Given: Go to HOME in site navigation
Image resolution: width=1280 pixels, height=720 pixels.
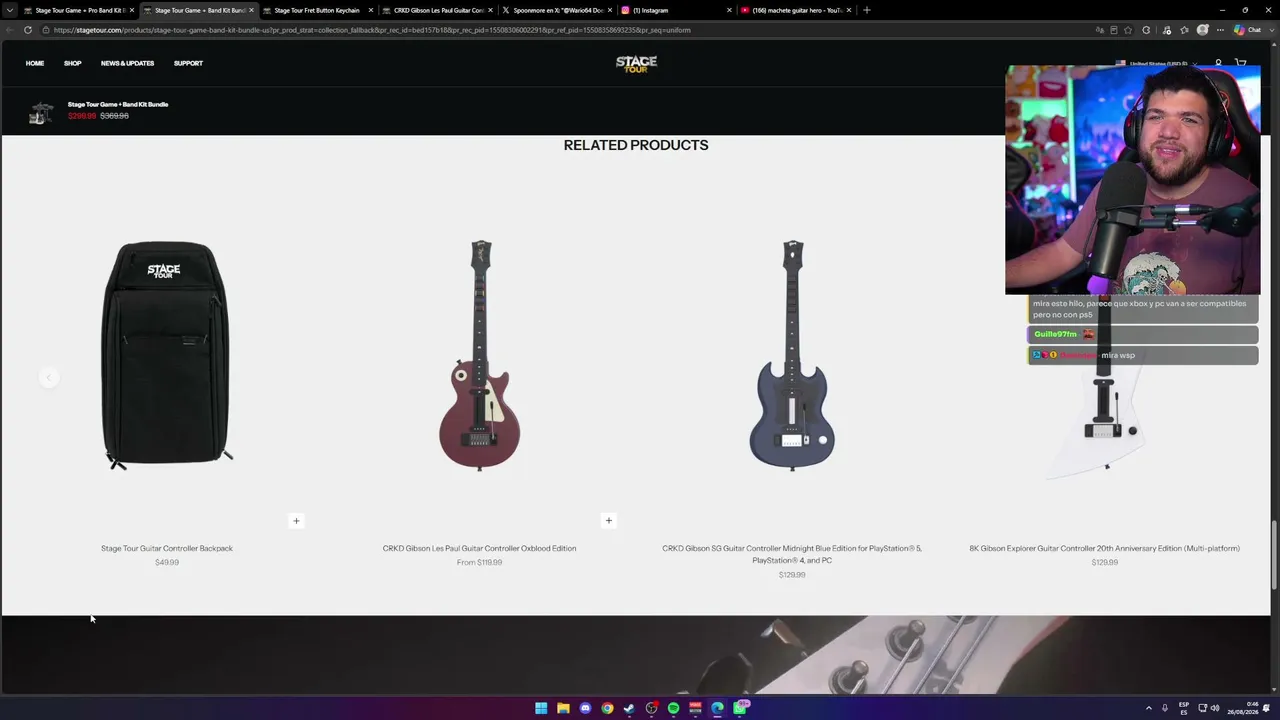Looking at the screenshot, I should point(35,64).
